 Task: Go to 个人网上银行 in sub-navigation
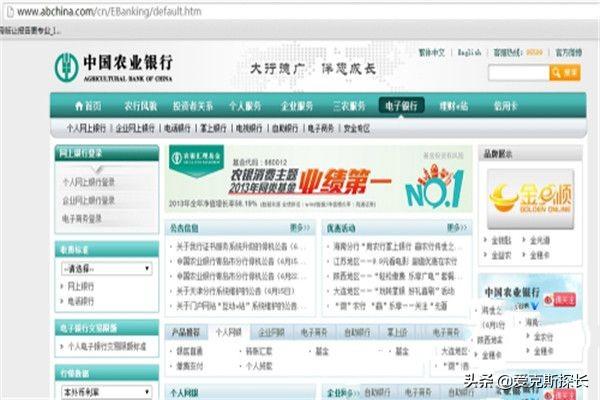(x=86, y=128)
